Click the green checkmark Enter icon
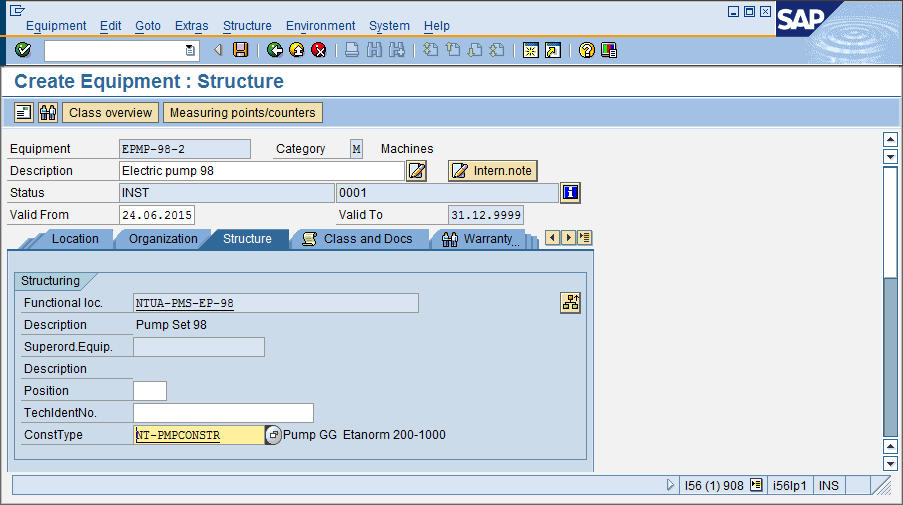Screen dimensions: 903x505 coord(23,50)
